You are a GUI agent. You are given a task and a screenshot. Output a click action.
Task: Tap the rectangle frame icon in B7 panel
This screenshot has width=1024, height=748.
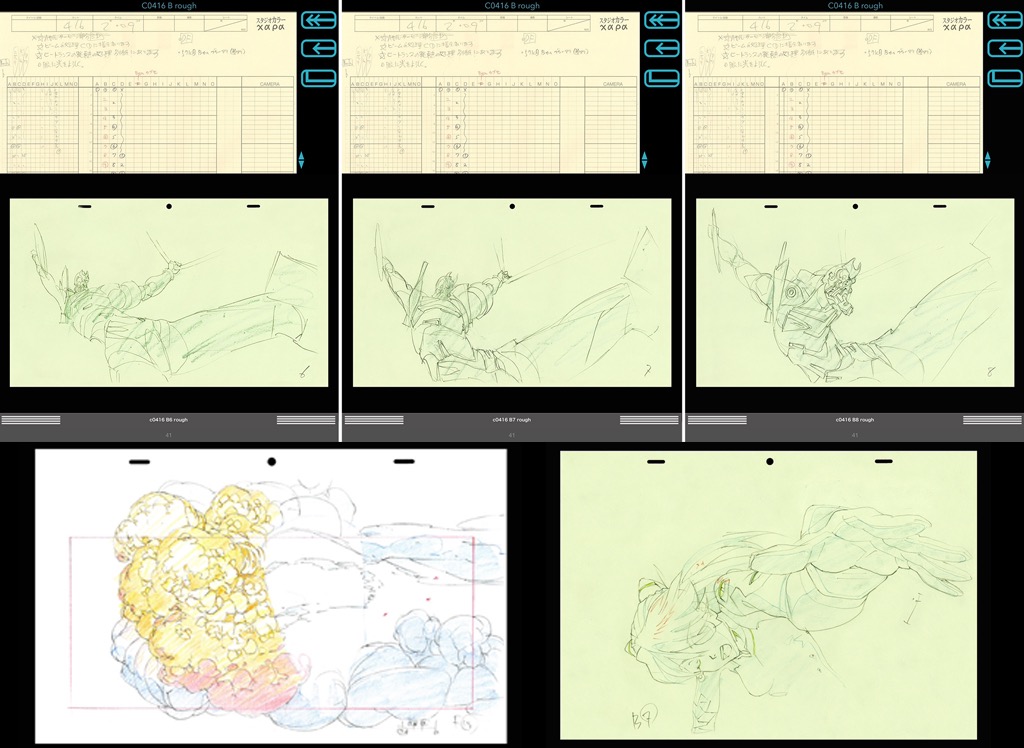click(x=662, y=78)
